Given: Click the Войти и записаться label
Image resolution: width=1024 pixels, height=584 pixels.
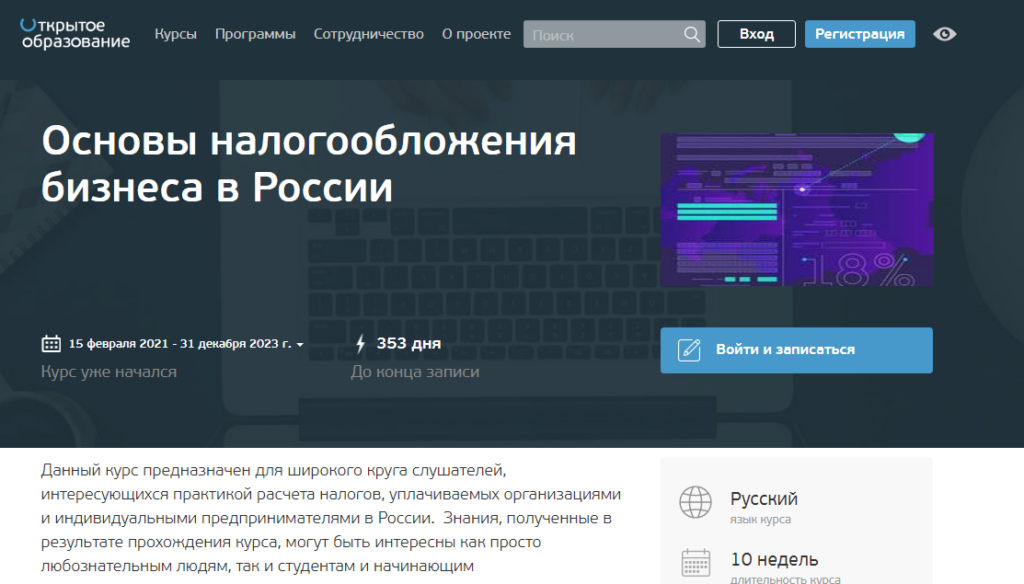Looking at the screenshot, I should [x=785, y=350].
